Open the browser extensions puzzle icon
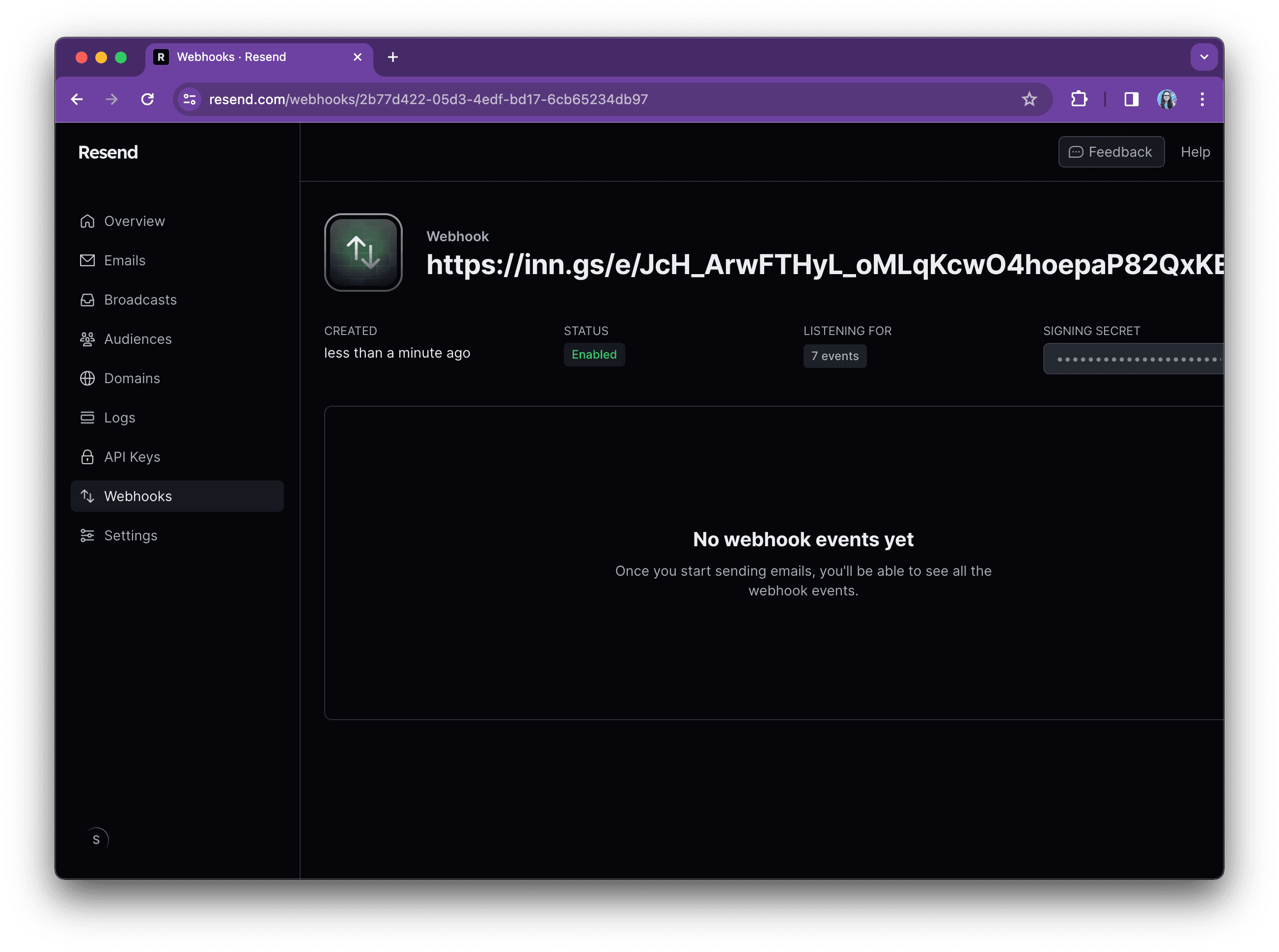Viewport: 1279px width, 952px height. (1079, 99)
